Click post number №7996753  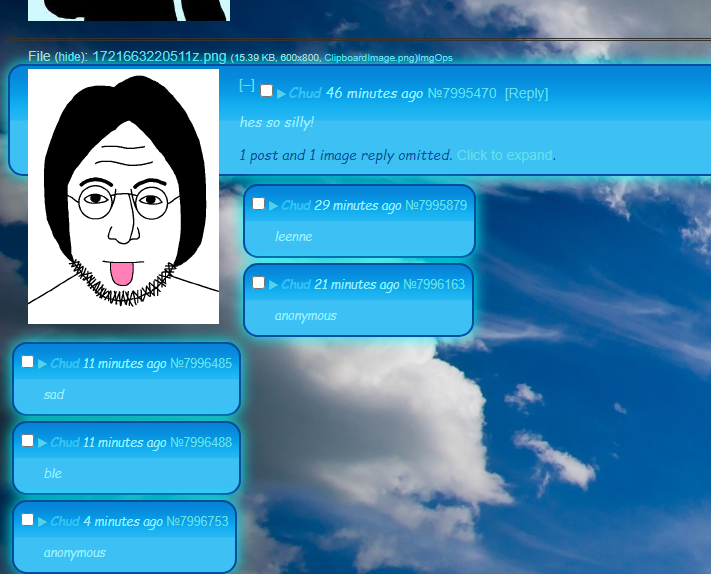197,521
